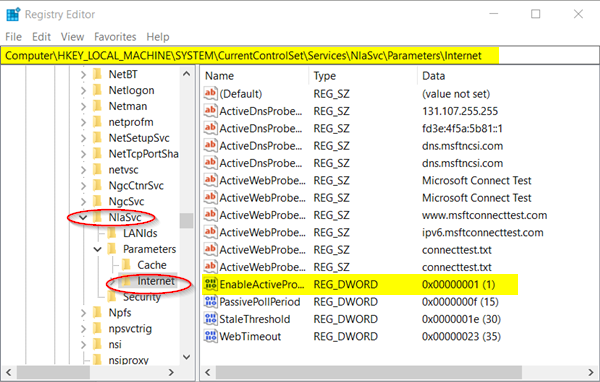The width and height of the screenshot is (600, 382).
Task: Click the registry path address bar
Action: tap(300, 56)
